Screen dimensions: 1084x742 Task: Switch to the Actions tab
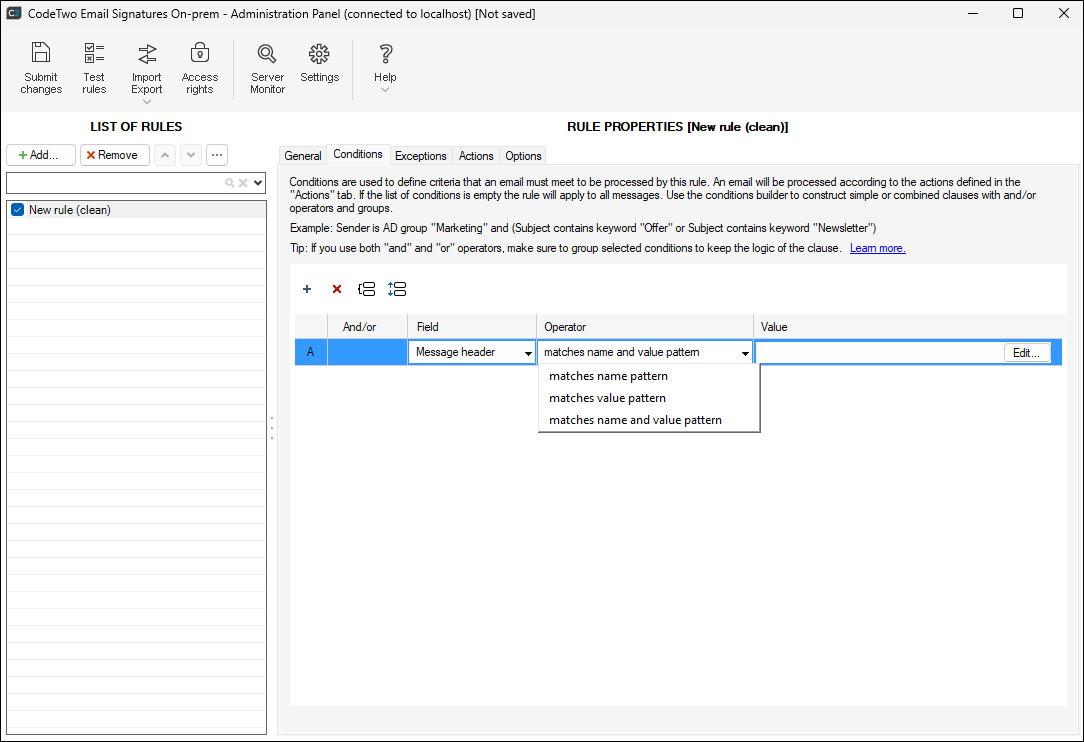pyautogui.click(x=476, y=156)
